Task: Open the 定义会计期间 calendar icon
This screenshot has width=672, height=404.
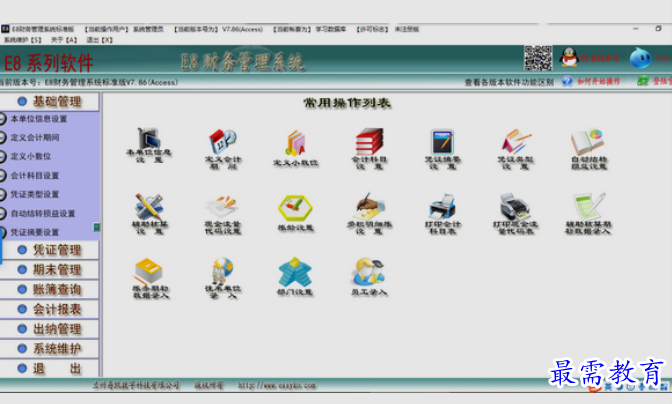Action: click(222, 148)
